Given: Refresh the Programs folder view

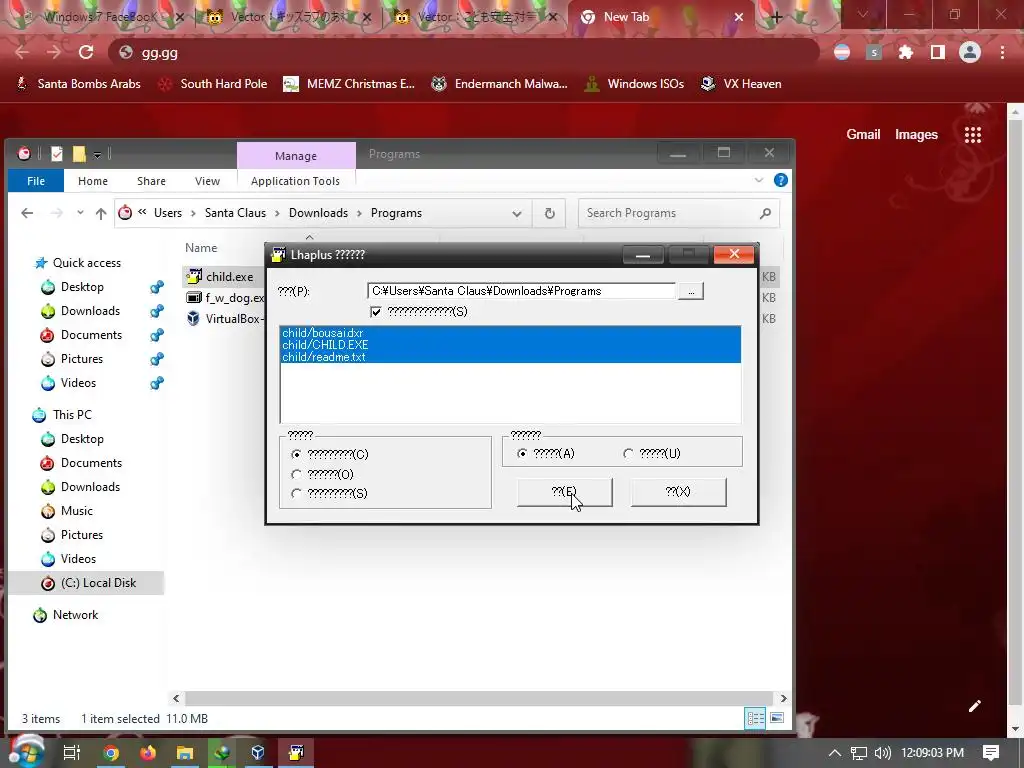Looking at the screenshot, I should [550, 213].
